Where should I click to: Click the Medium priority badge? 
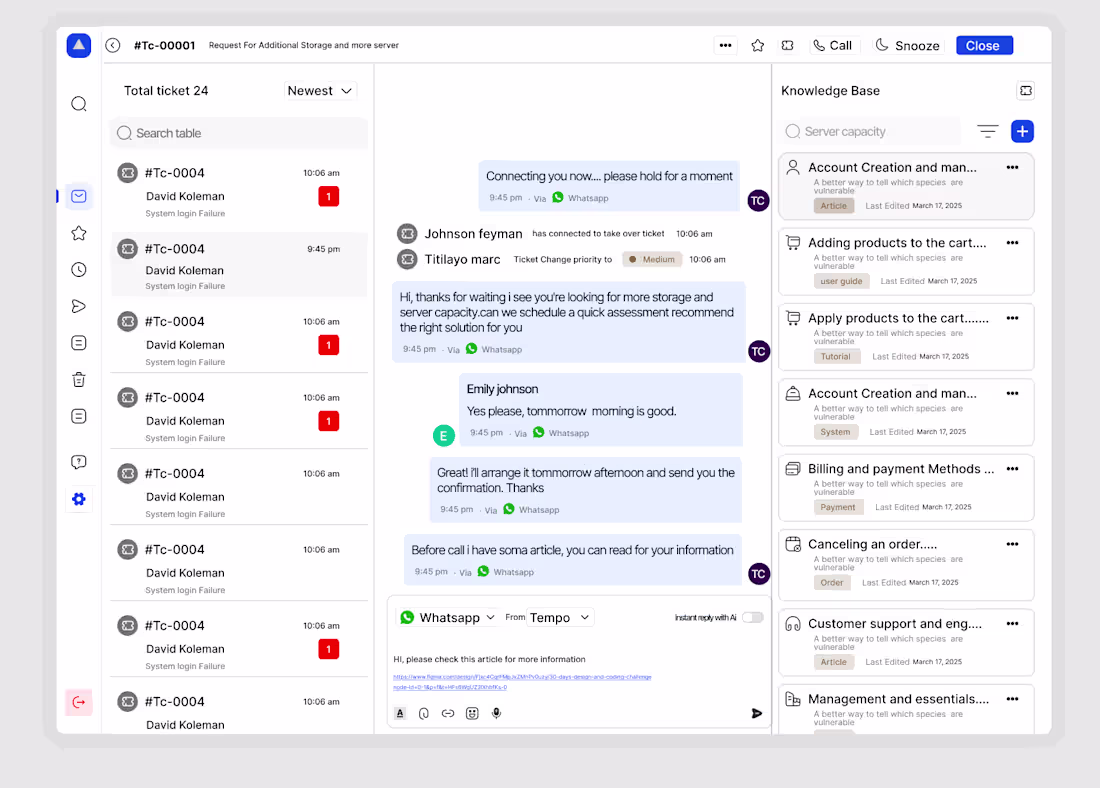tap(652, 260)
